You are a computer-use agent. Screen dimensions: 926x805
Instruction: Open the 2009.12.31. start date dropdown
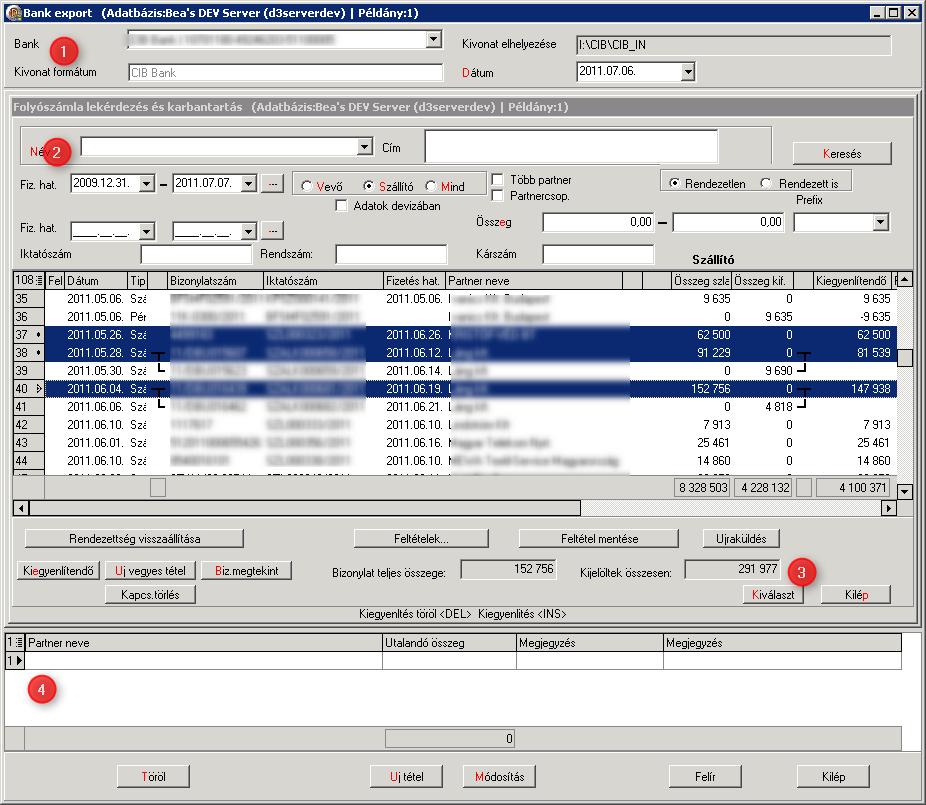[x=146, y=184]
